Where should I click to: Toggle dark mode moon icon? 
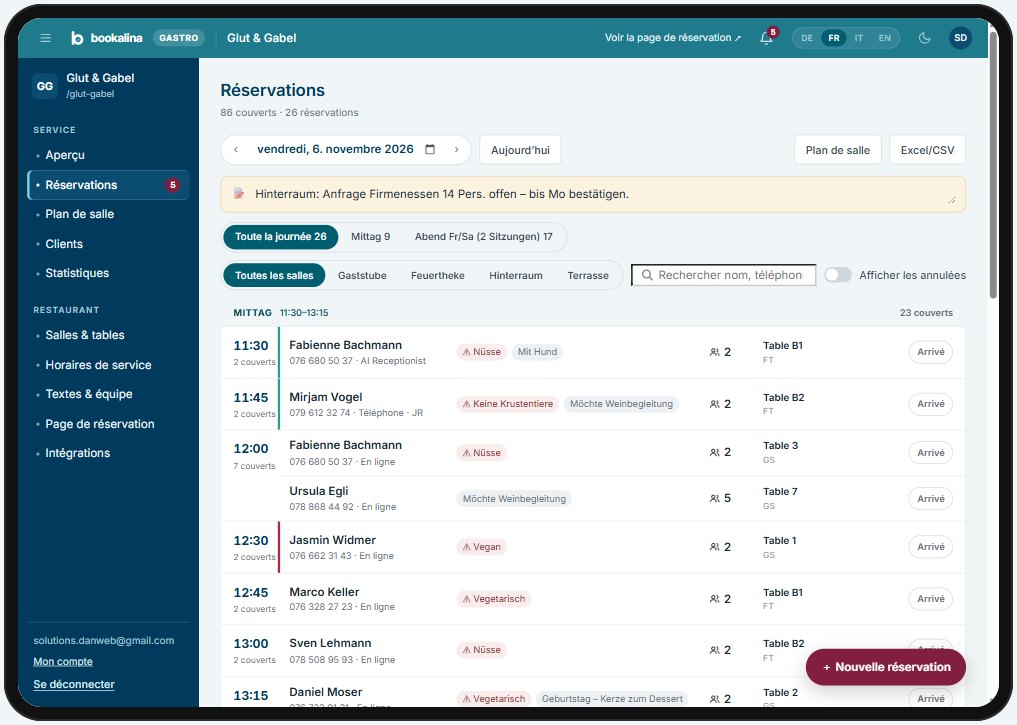(x=925, y=38)
